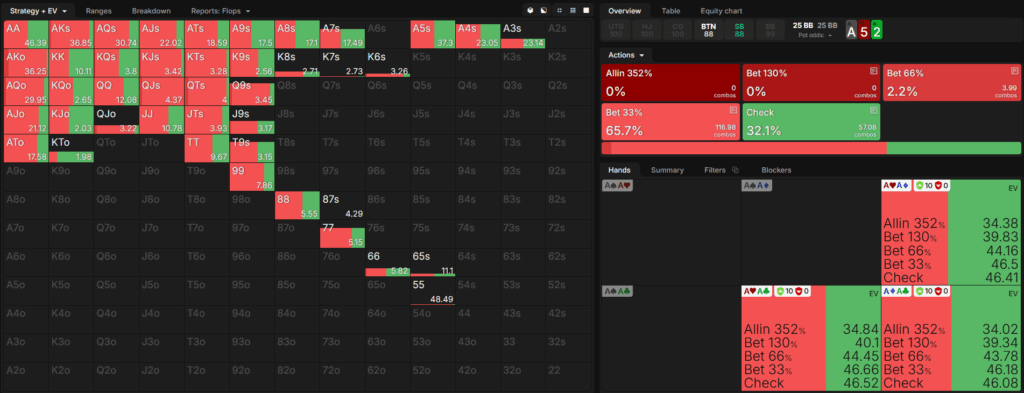
Task: Select the QQ hand cell
Action: click(116, 91)
